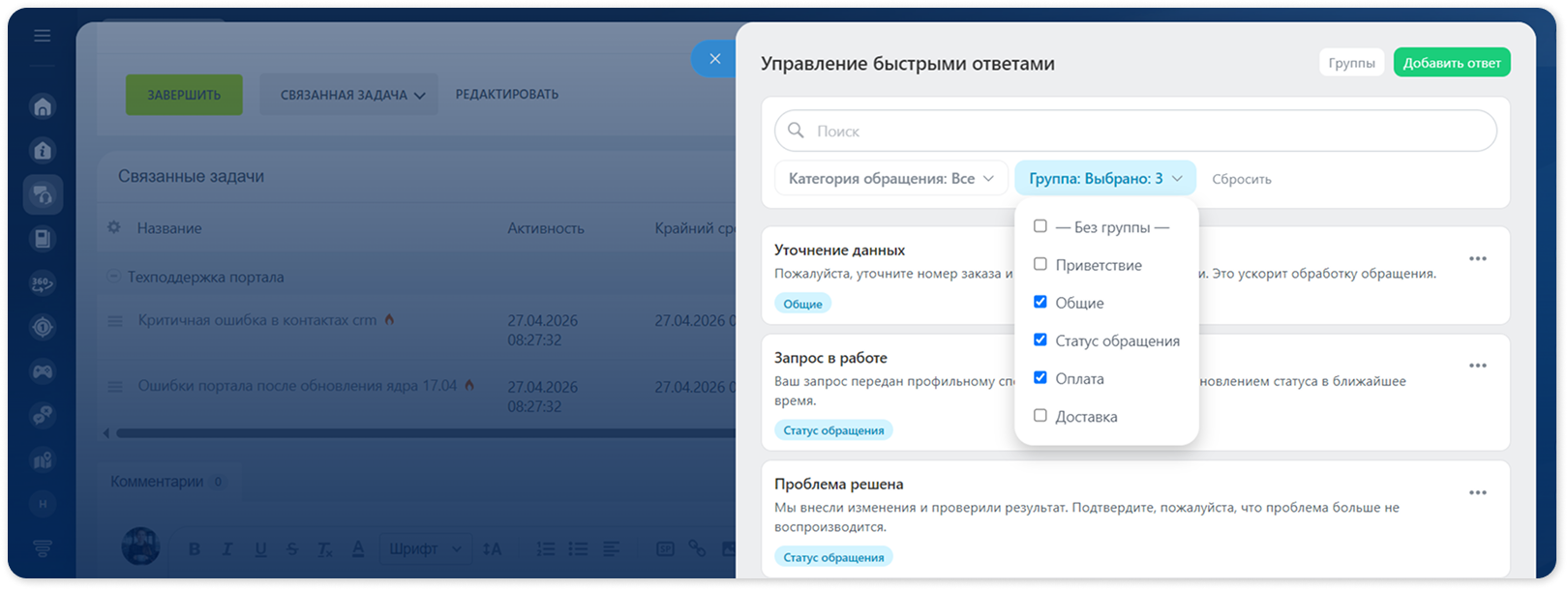
Task: Uncheck the Оплата group checkbox
Action: (x=1040, y=378)
